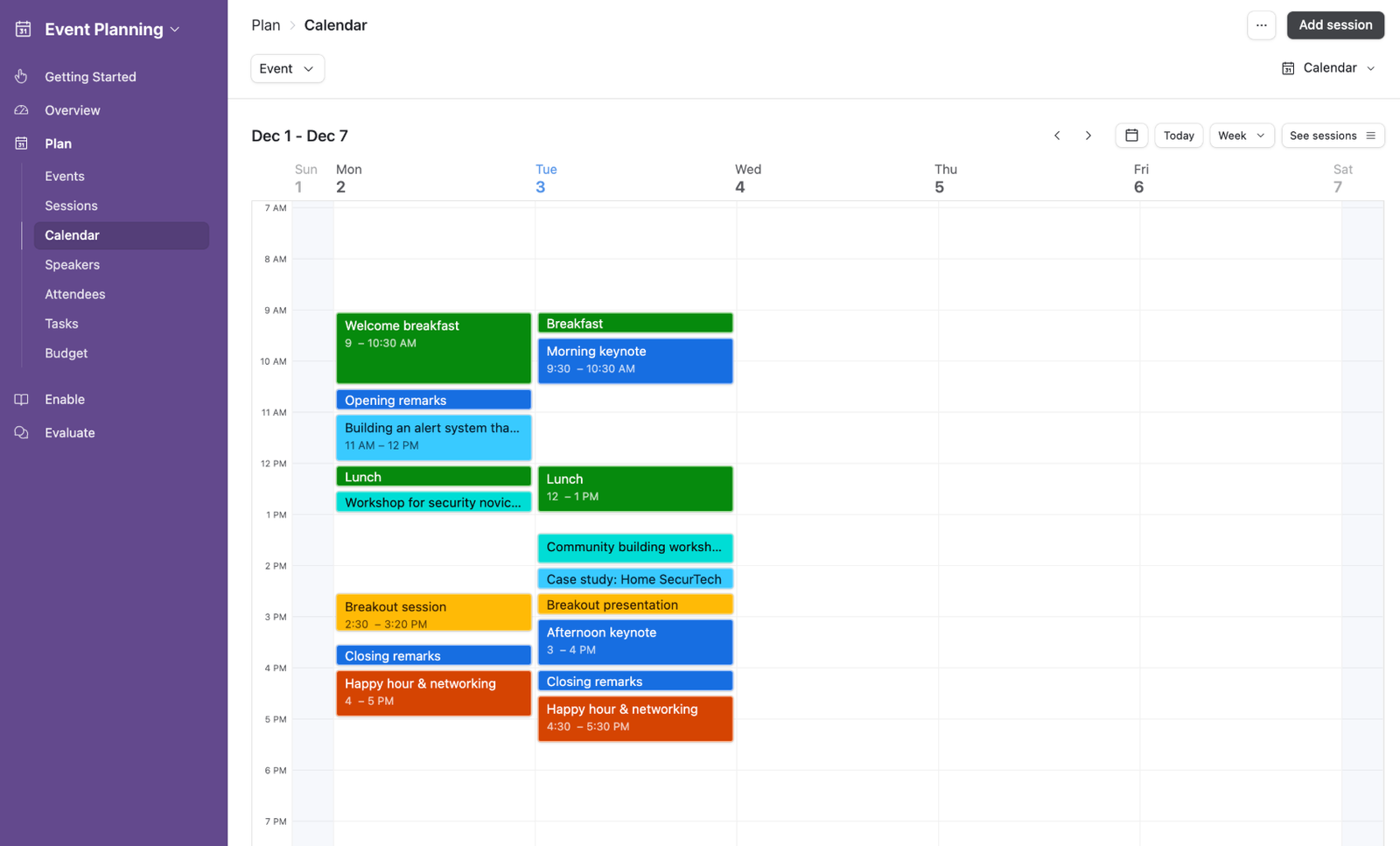Open Workshop for security novices session
This screenshot has width=1400, height=846.
433,502
